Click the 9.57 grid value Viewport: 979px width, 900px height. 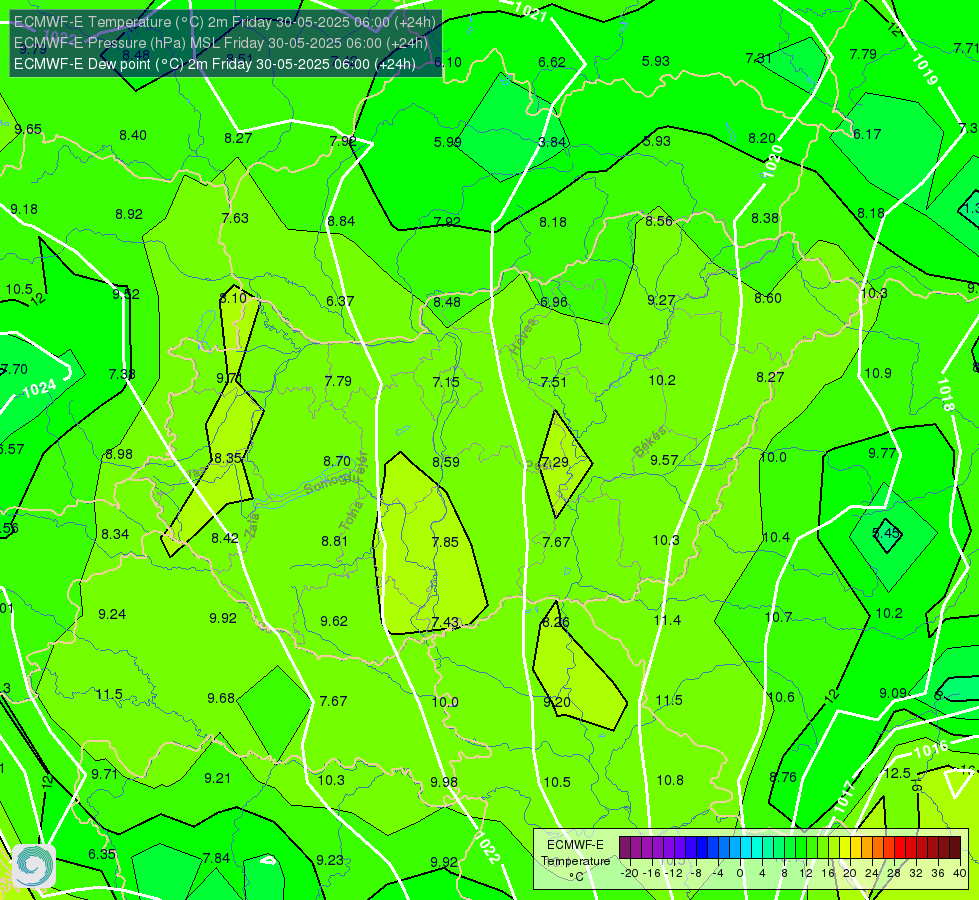(x=664, y=460)
